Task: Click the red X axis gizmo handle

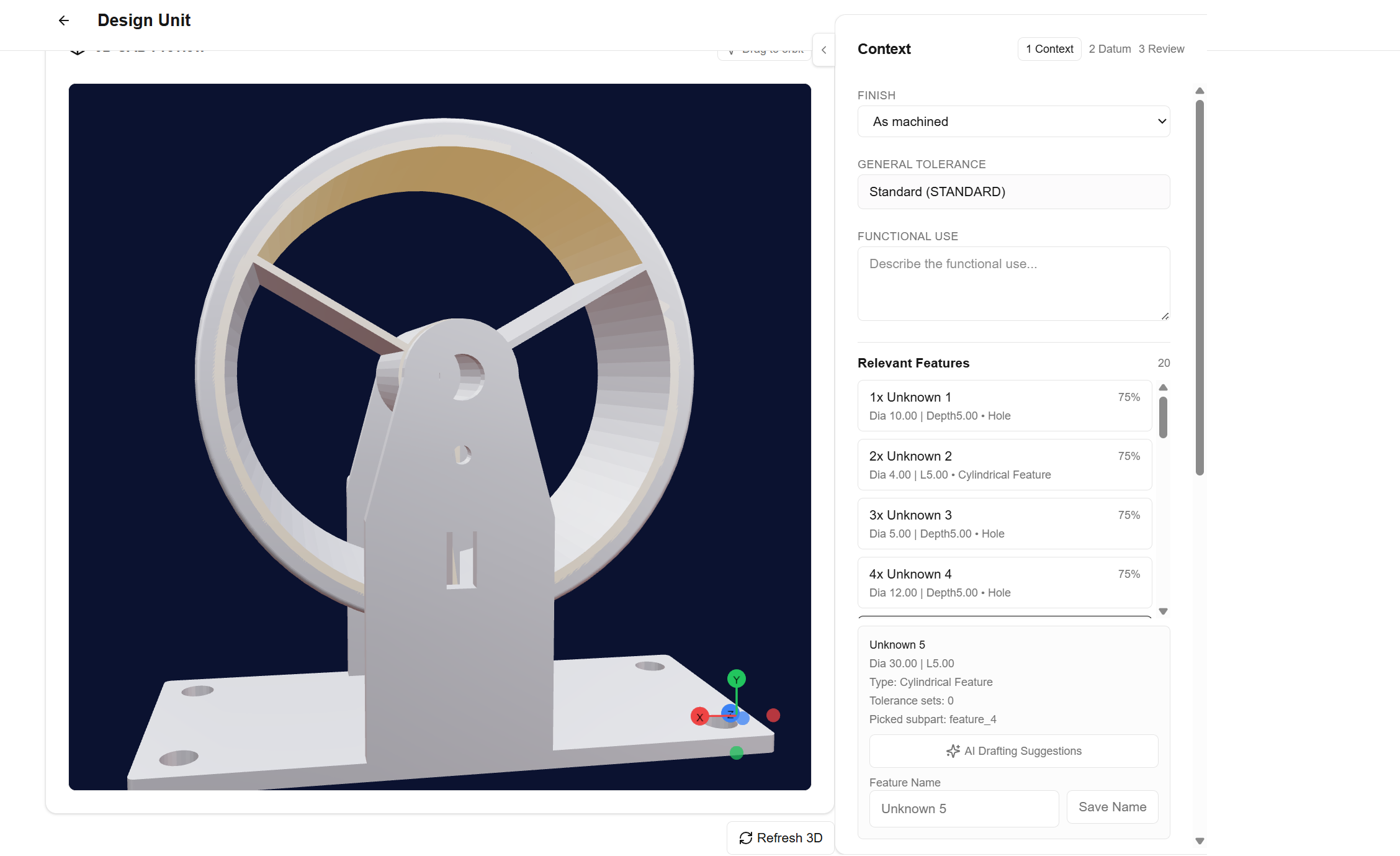Action: pyautogui.click(x=699, y=717)
